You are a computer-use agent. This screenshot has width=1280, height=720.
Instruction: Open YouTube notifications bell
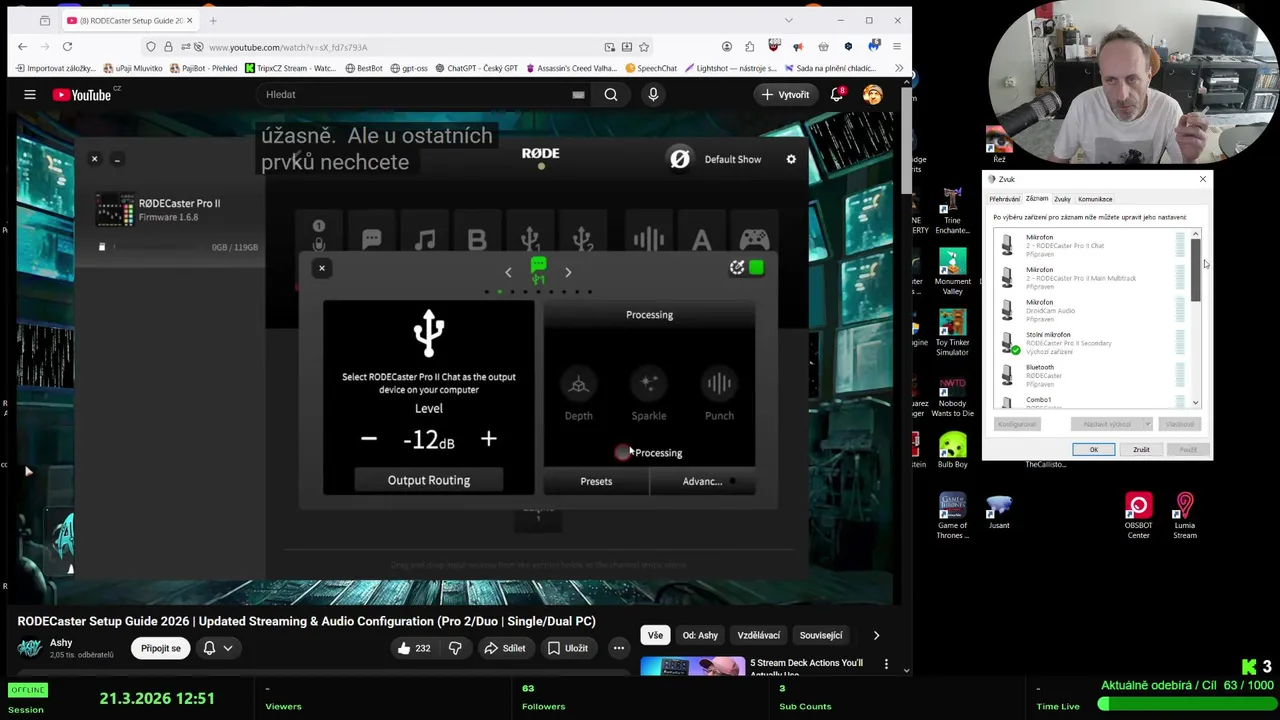837,94
